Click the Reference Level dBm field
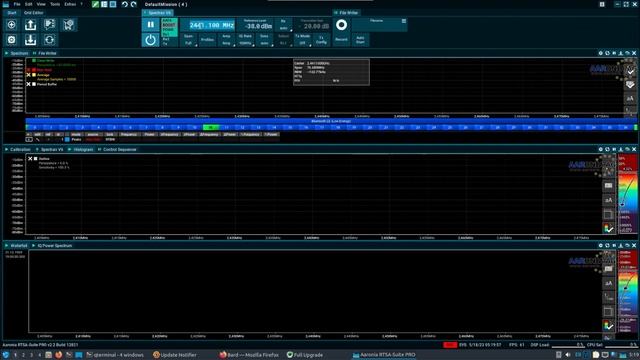 pyautogui.click(x=255, y=24)
